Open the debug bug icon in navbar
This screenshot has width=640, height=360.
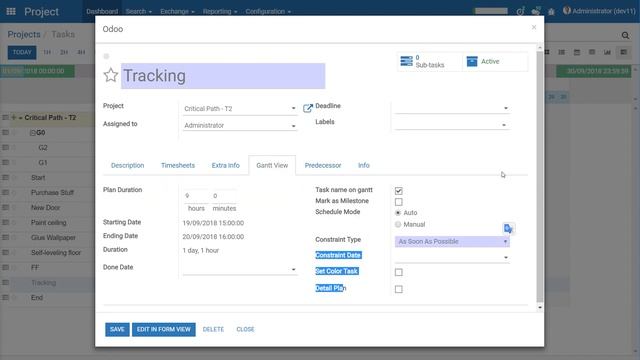(551, 11)
